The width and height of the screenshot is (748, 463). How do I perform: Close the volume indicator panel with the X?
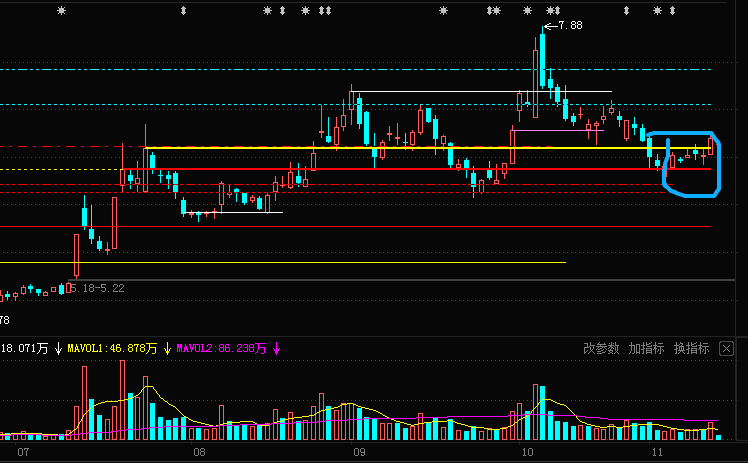pos(726,349)
